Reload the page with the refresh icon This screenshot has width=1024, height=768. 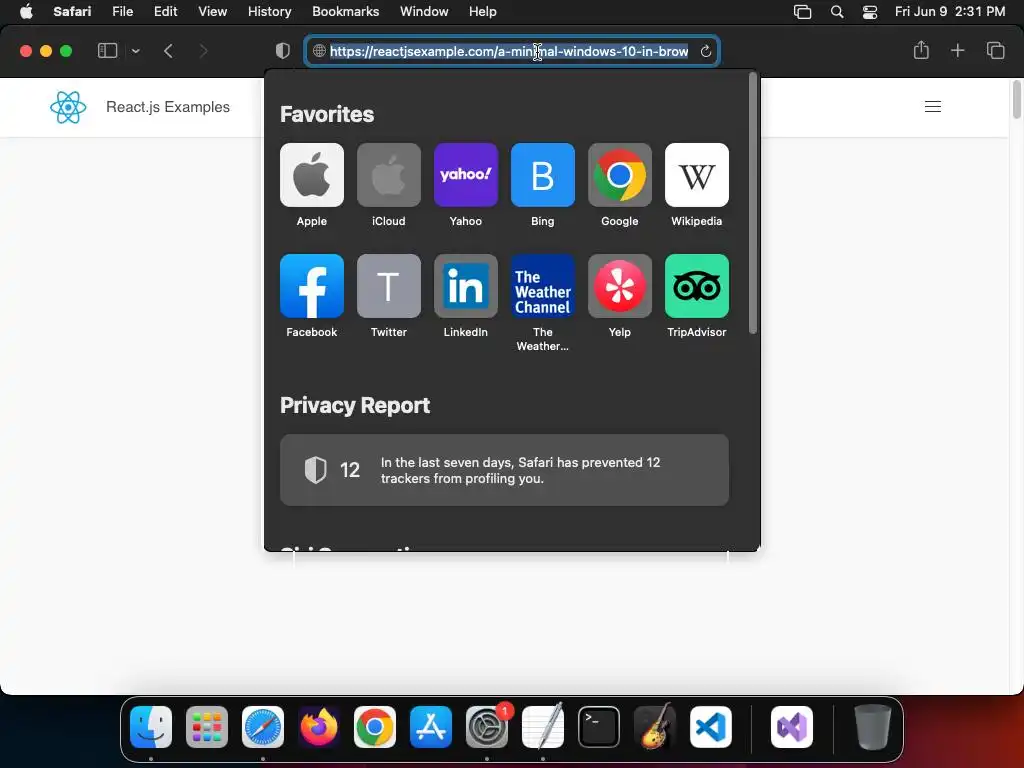(x=705, y=51)
